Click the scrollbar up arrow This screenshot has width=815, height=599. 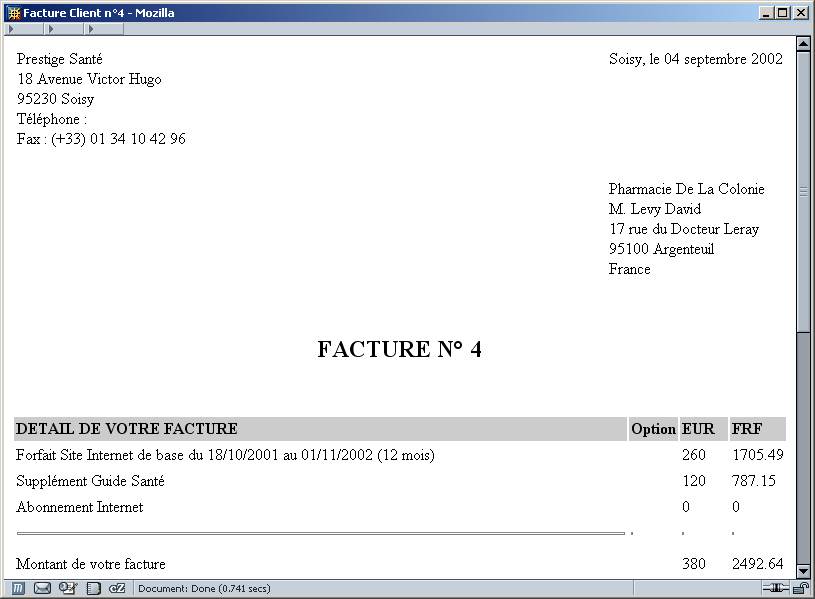(803, 45)
